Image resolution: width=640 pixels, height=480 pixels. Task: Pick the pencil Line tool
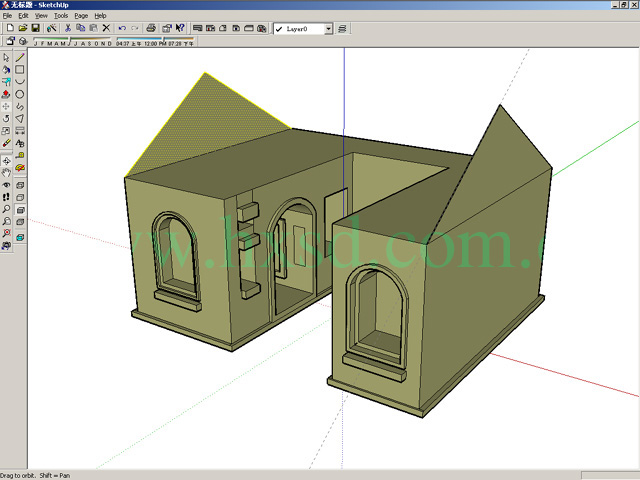[20, 58]
